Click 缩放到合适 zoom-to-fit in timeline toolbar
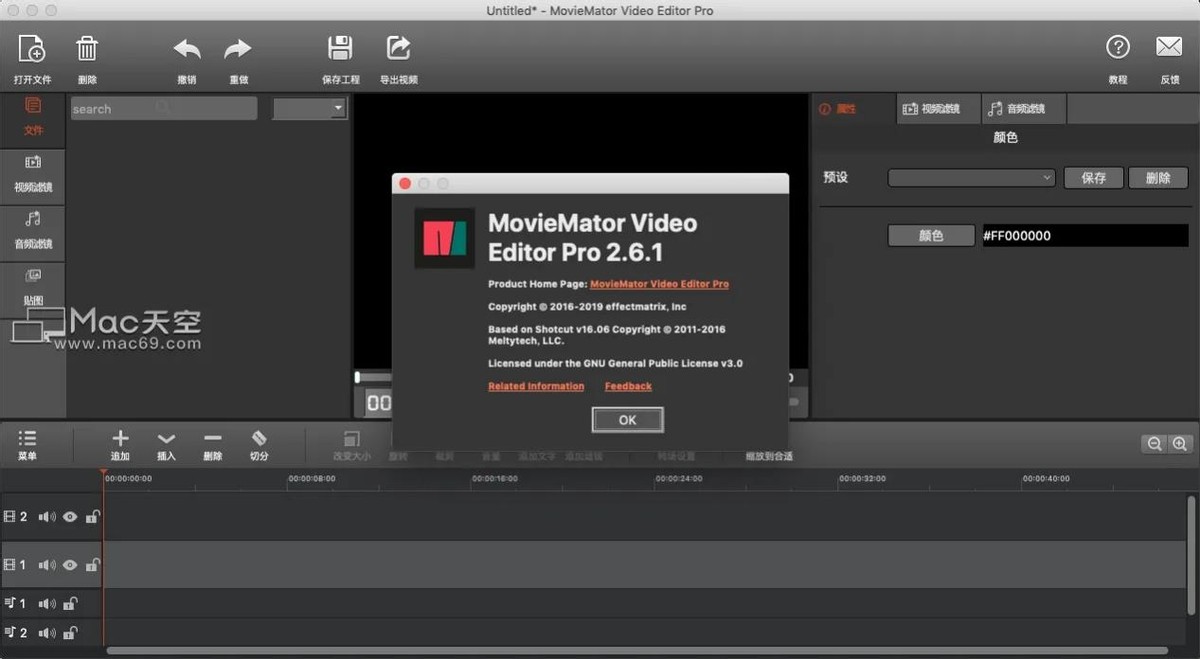Screen dimensions: 1200x659 pyautogui.click(x=769, y=456)
